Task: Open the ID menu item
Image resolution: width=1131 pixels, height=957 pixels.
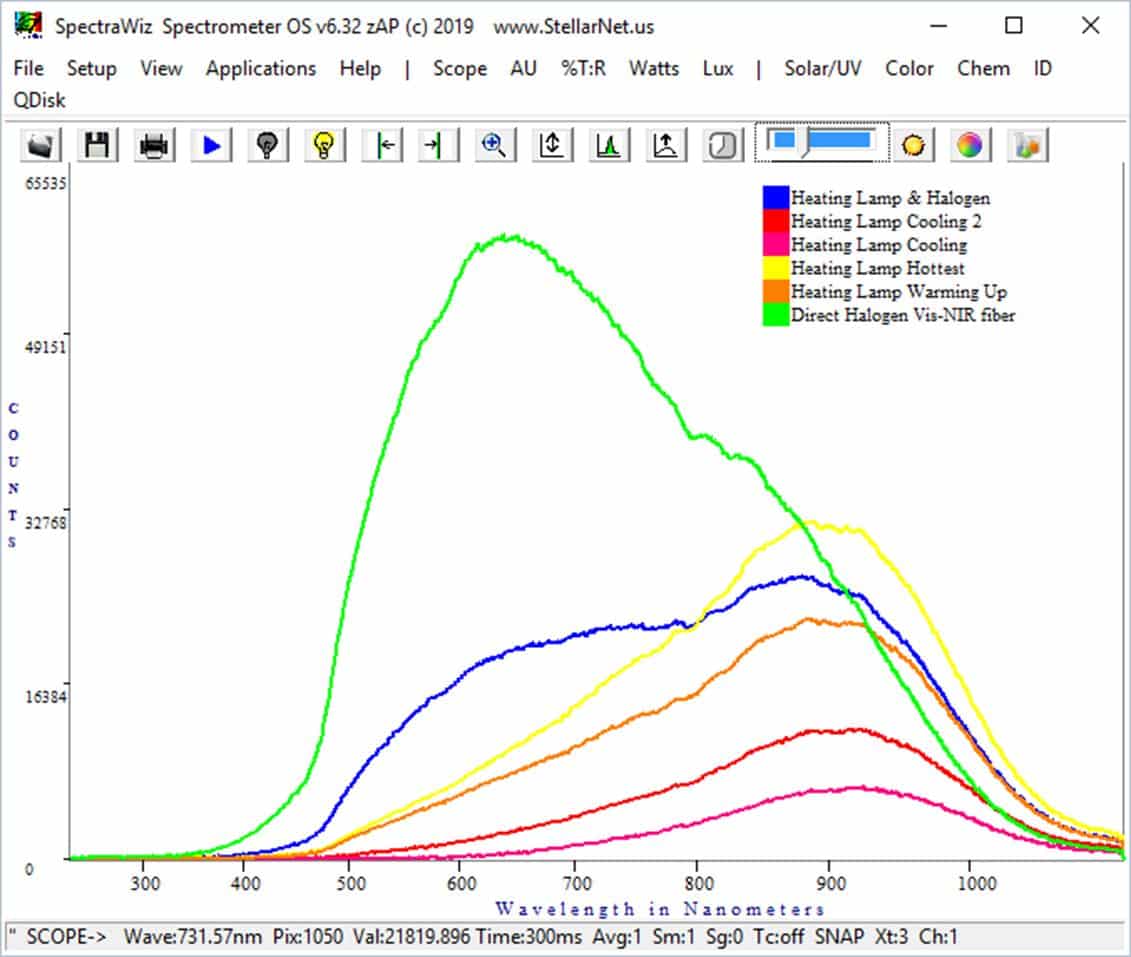Action: [x=1042, y=69]
